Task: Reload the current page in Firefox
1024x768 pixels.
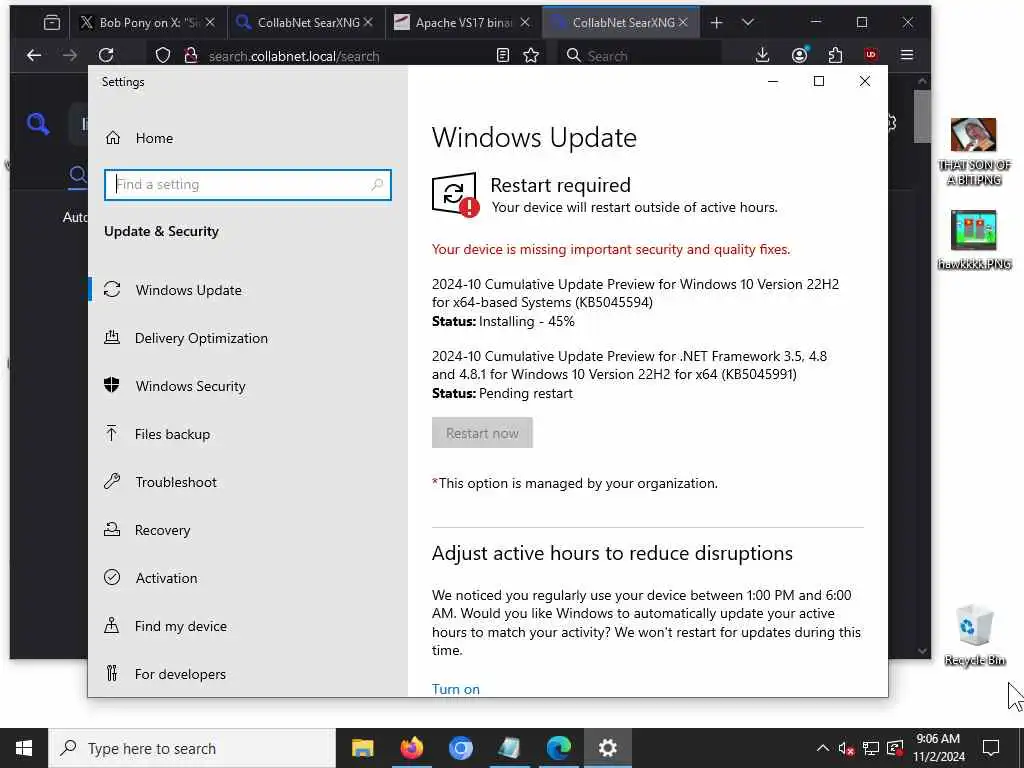Action: [106, 56]
